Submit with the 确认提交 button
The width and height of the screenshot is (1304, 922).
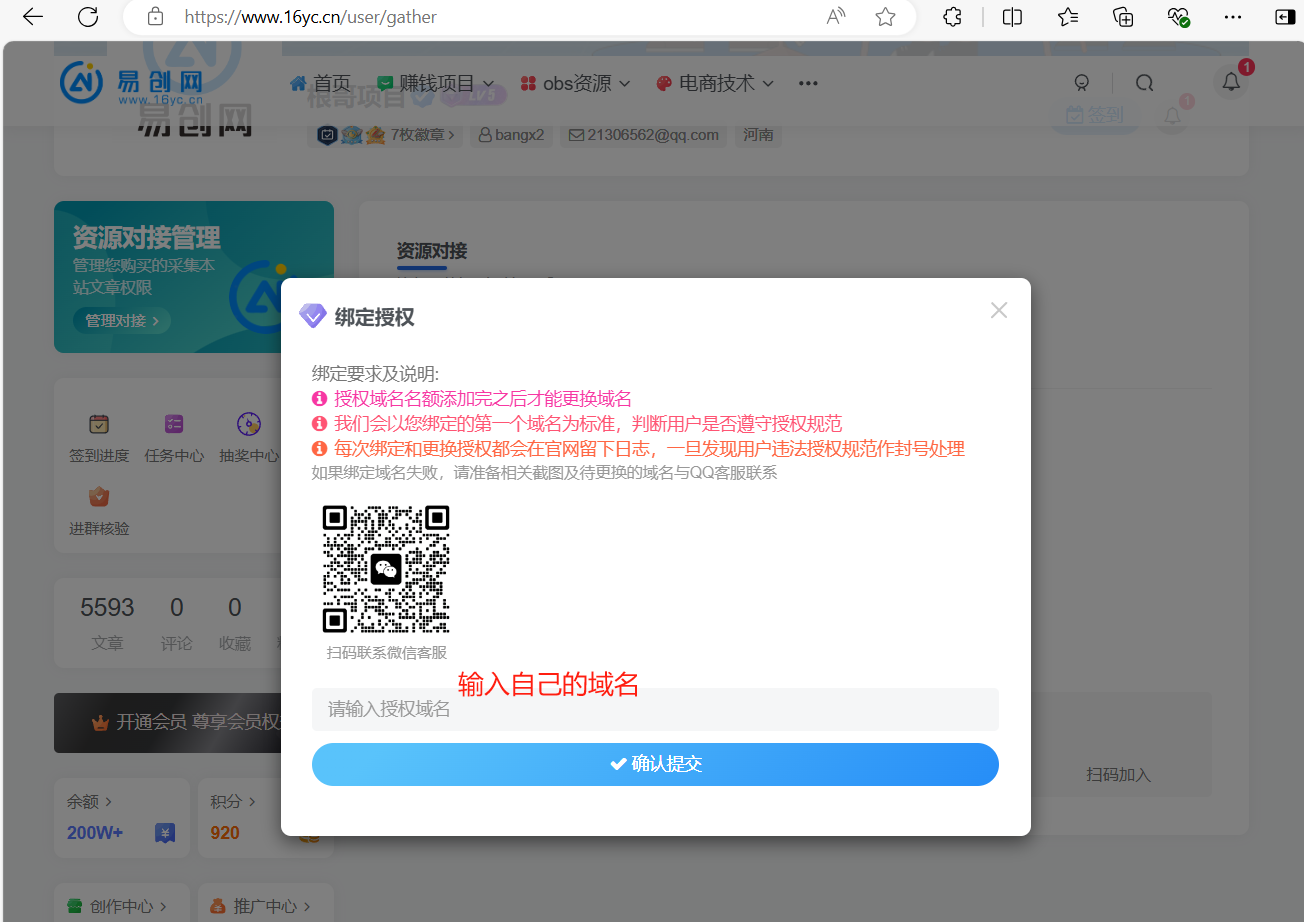(655, 764)
